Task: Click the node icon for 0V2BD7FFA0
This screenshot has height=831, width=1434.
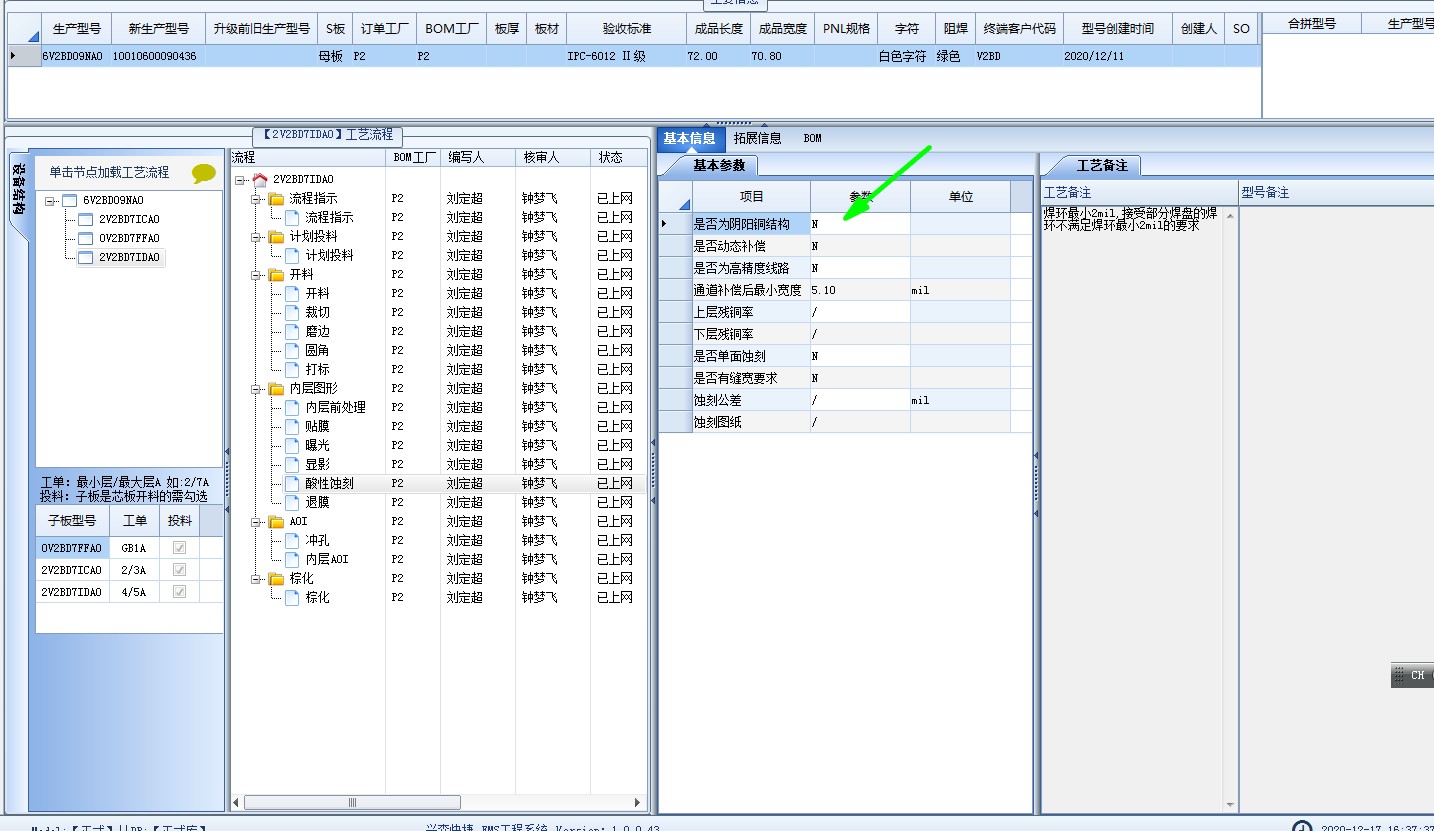Action: pyautogui.click(x=85, y=239)
